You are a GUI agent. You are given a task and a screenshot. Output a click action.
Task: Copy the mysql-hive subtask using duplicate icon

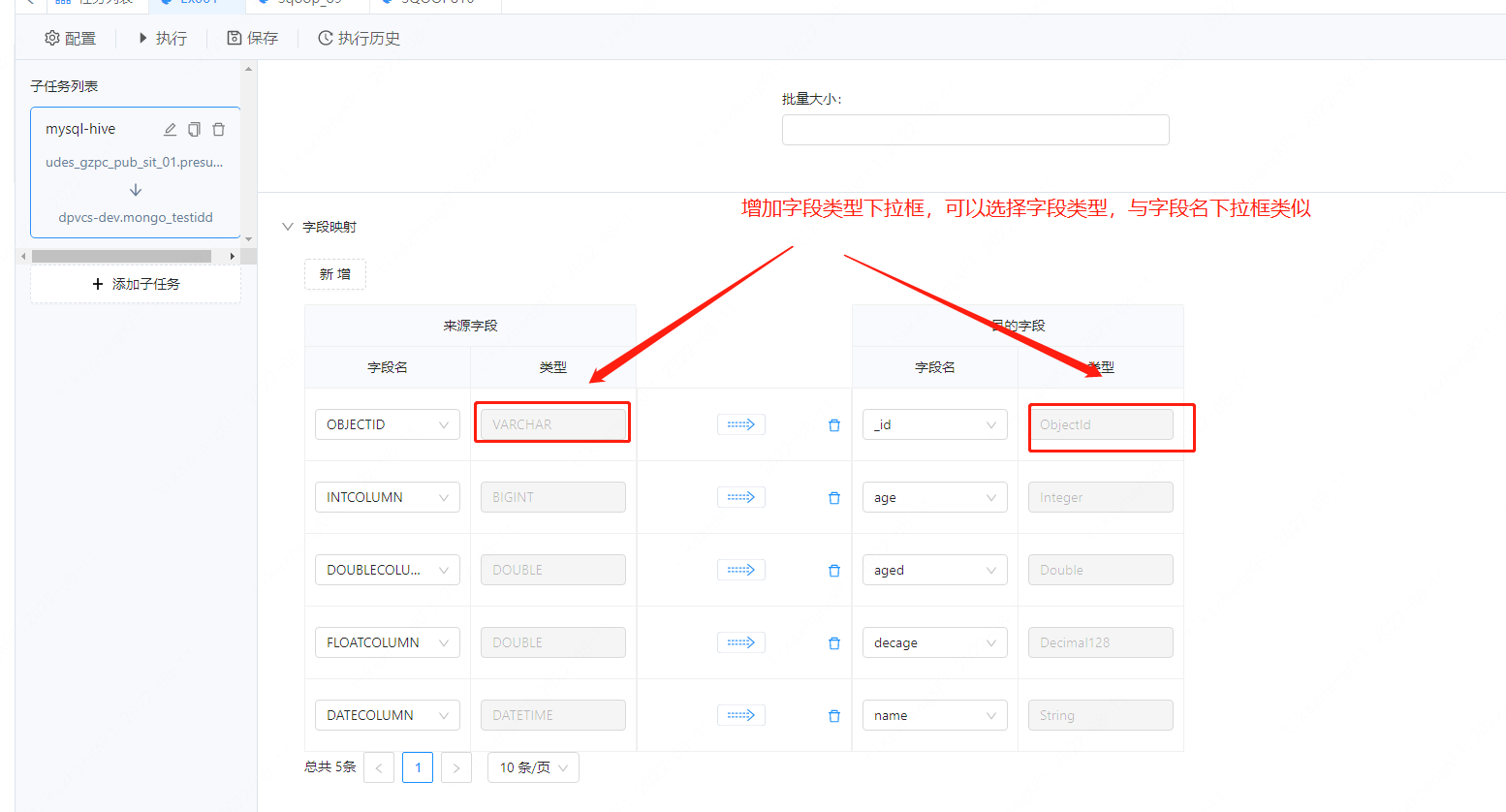point(194,128)
